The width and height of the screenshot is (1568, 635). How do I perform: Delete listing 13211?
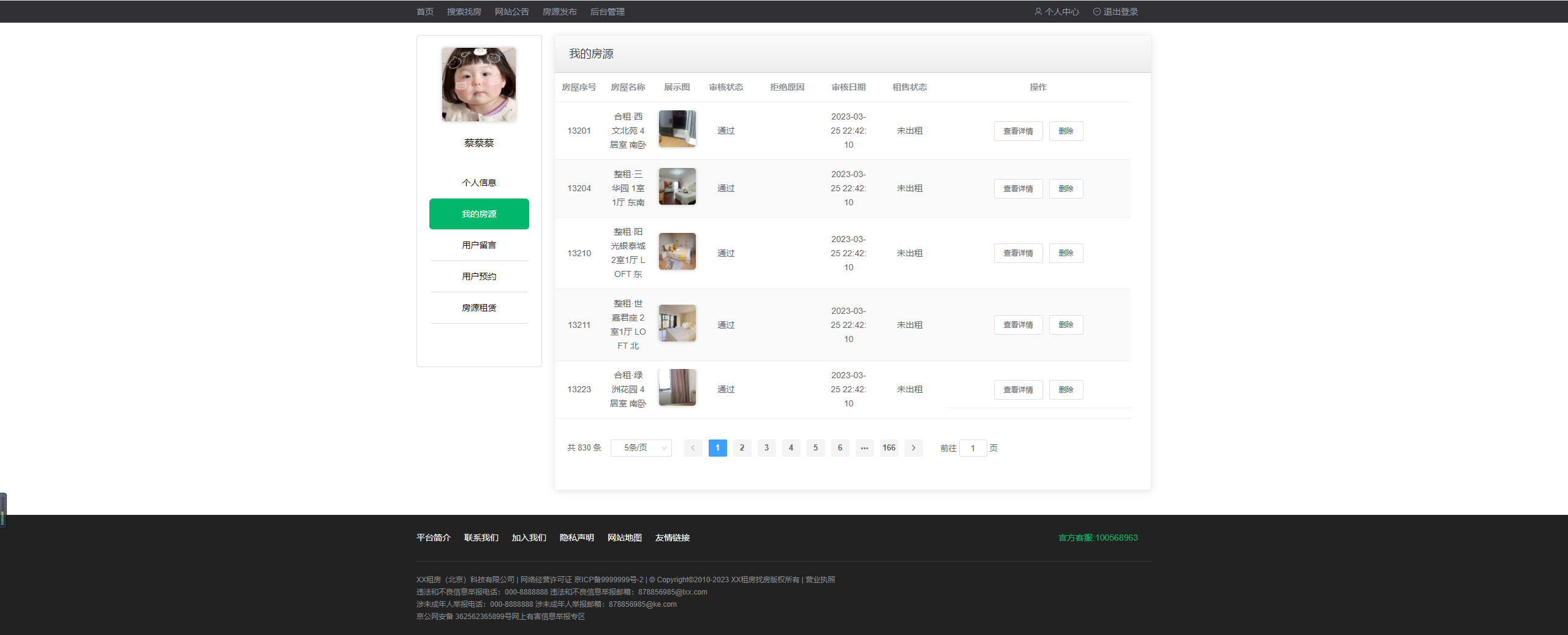[x=1066, y=325]
